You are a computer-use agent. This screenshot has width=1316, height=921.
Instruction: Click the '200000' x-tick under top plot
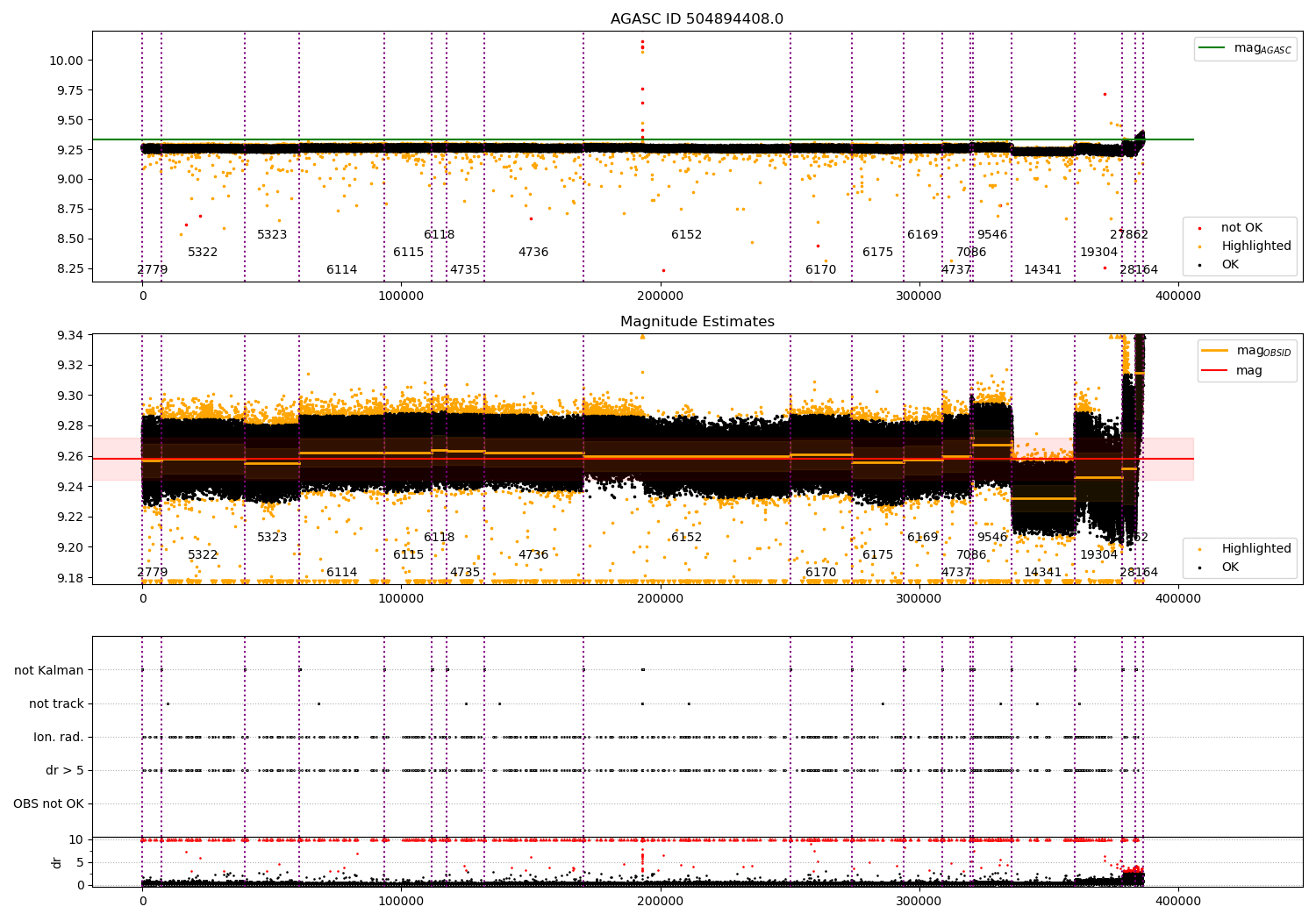pos(660,296)
